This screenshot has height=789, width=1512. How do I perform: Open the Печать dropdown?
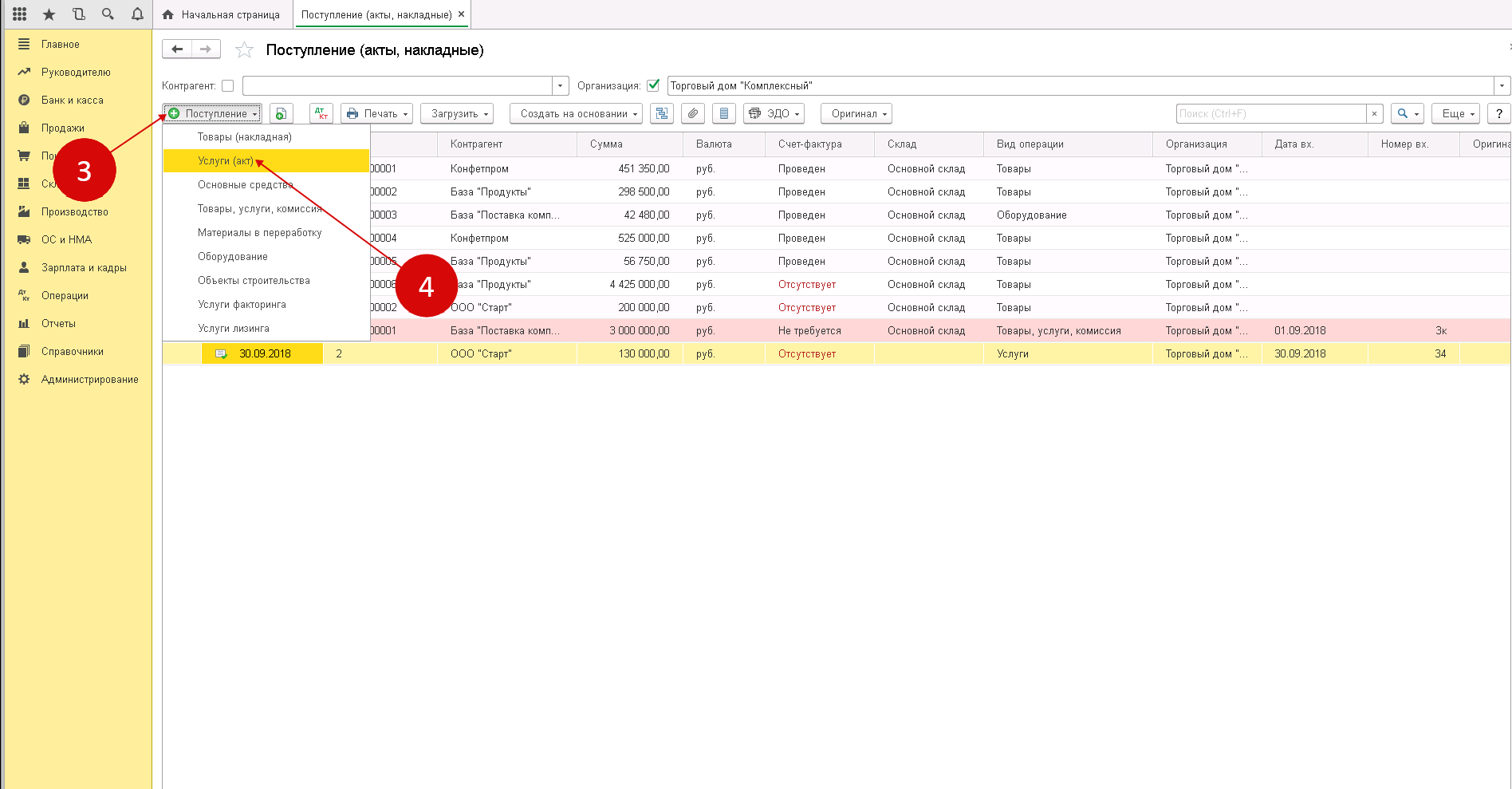[376, 114]
